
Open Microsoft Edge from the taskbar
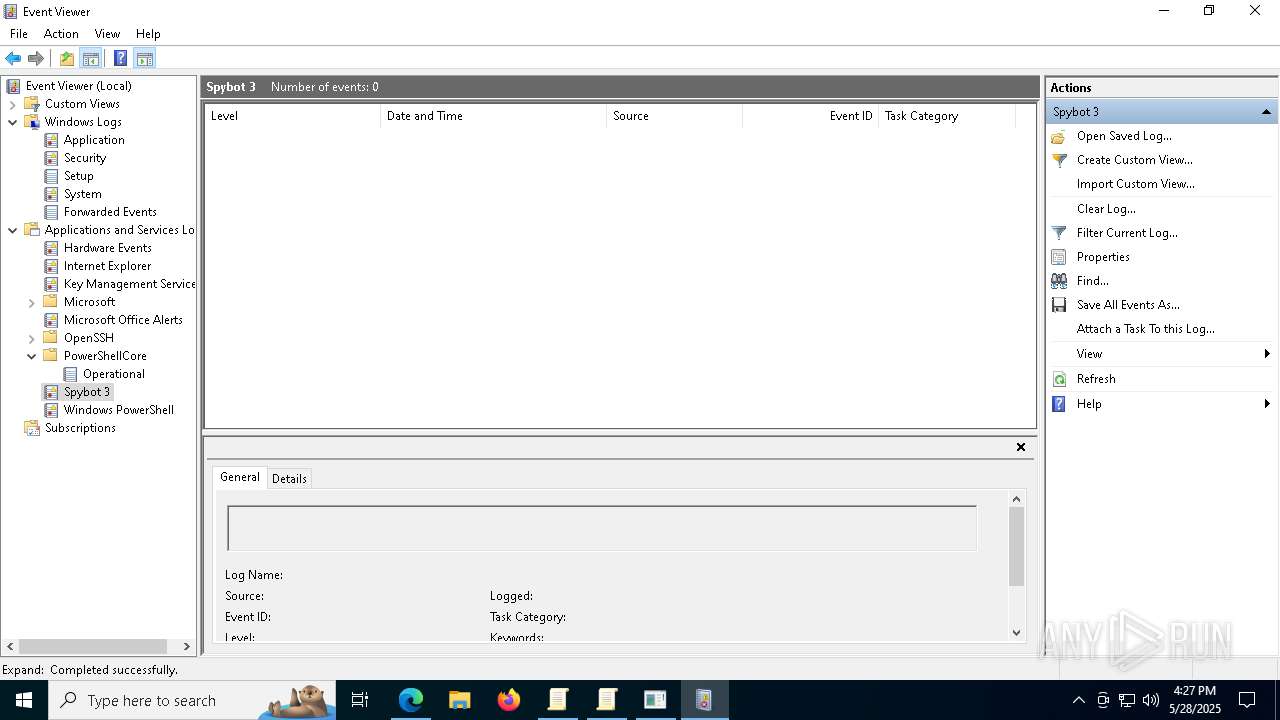click(x=411, y=700)
